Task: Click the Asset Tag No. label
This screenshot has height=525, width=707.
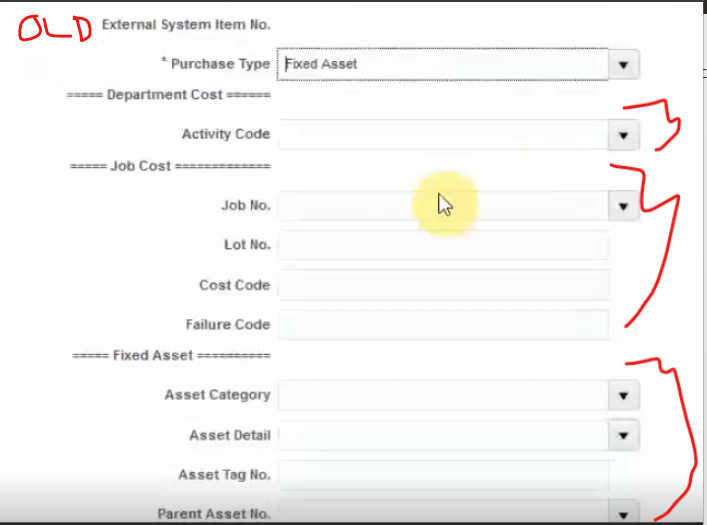Action: pyautogui.click(x=225, y=474)
